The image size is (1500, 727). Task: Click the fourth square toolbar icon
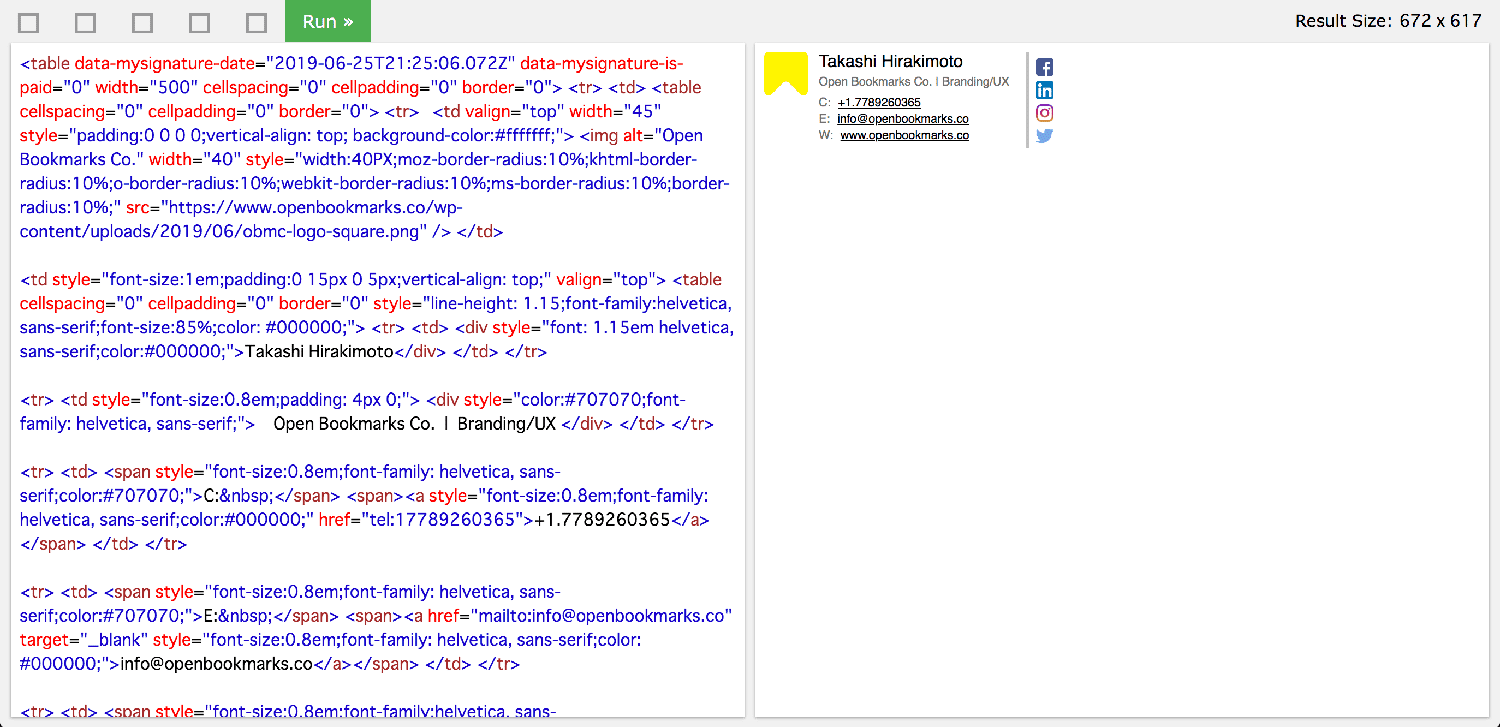tap(200, 22)
